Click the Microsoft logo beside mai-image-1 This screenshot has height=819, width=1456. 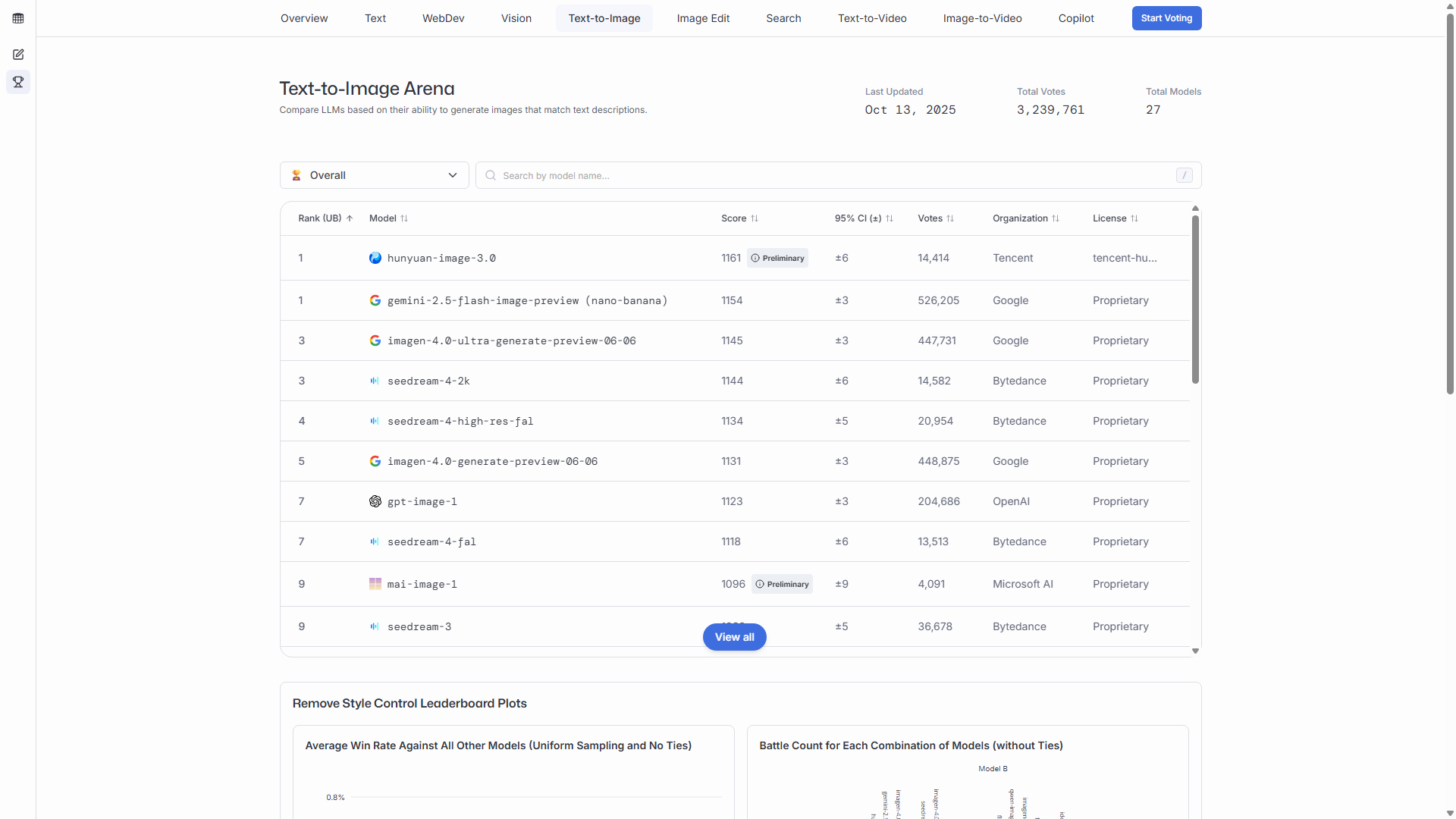pos(375,584)
